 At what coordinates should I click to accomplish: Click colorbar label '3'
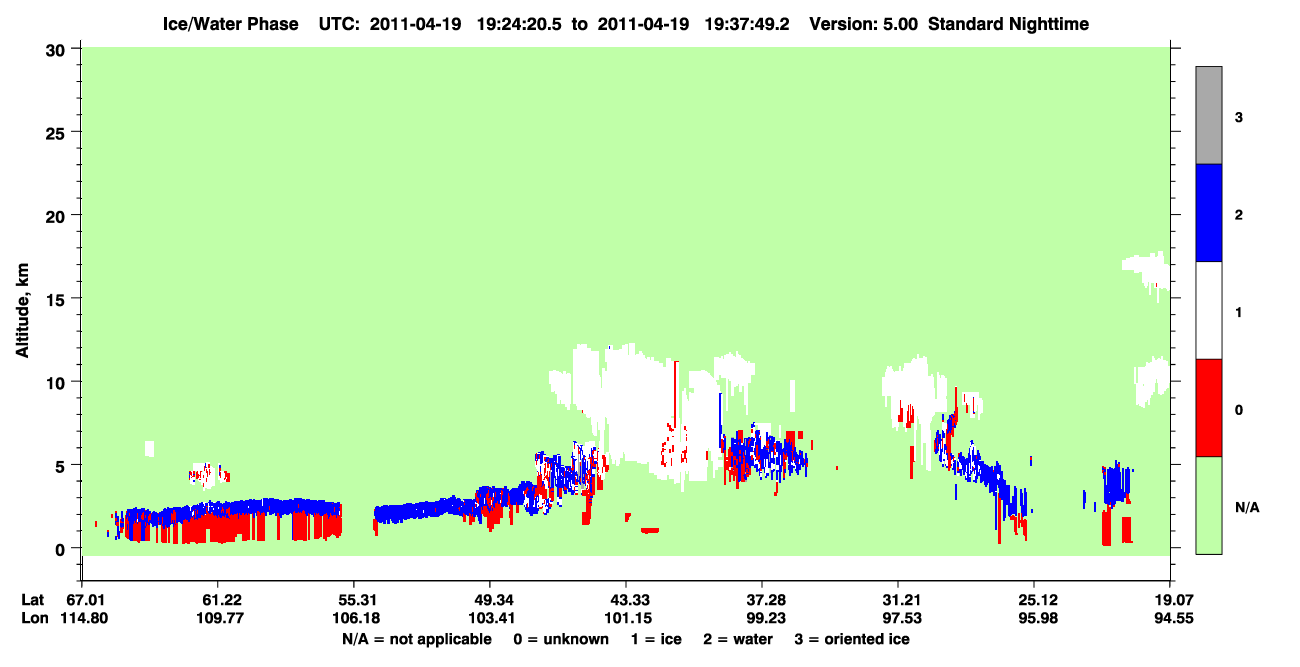tap(1239, 118)
